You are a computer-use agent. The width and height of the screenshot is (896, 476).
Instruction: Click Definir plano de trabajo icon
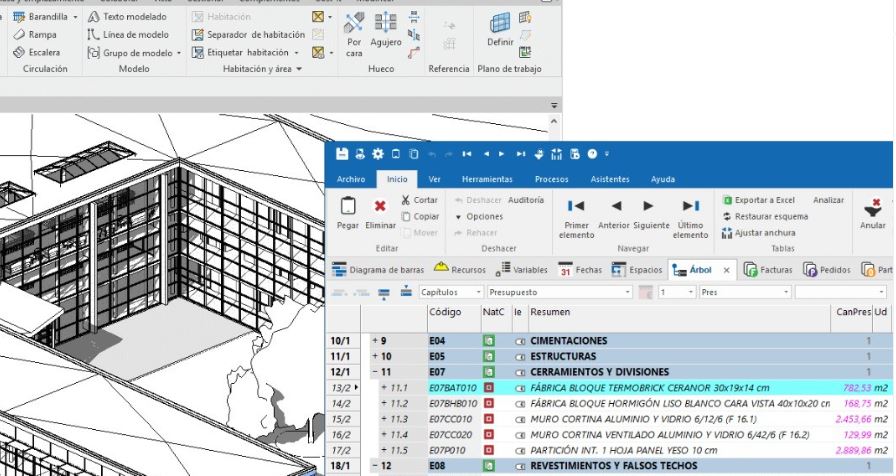499,26
